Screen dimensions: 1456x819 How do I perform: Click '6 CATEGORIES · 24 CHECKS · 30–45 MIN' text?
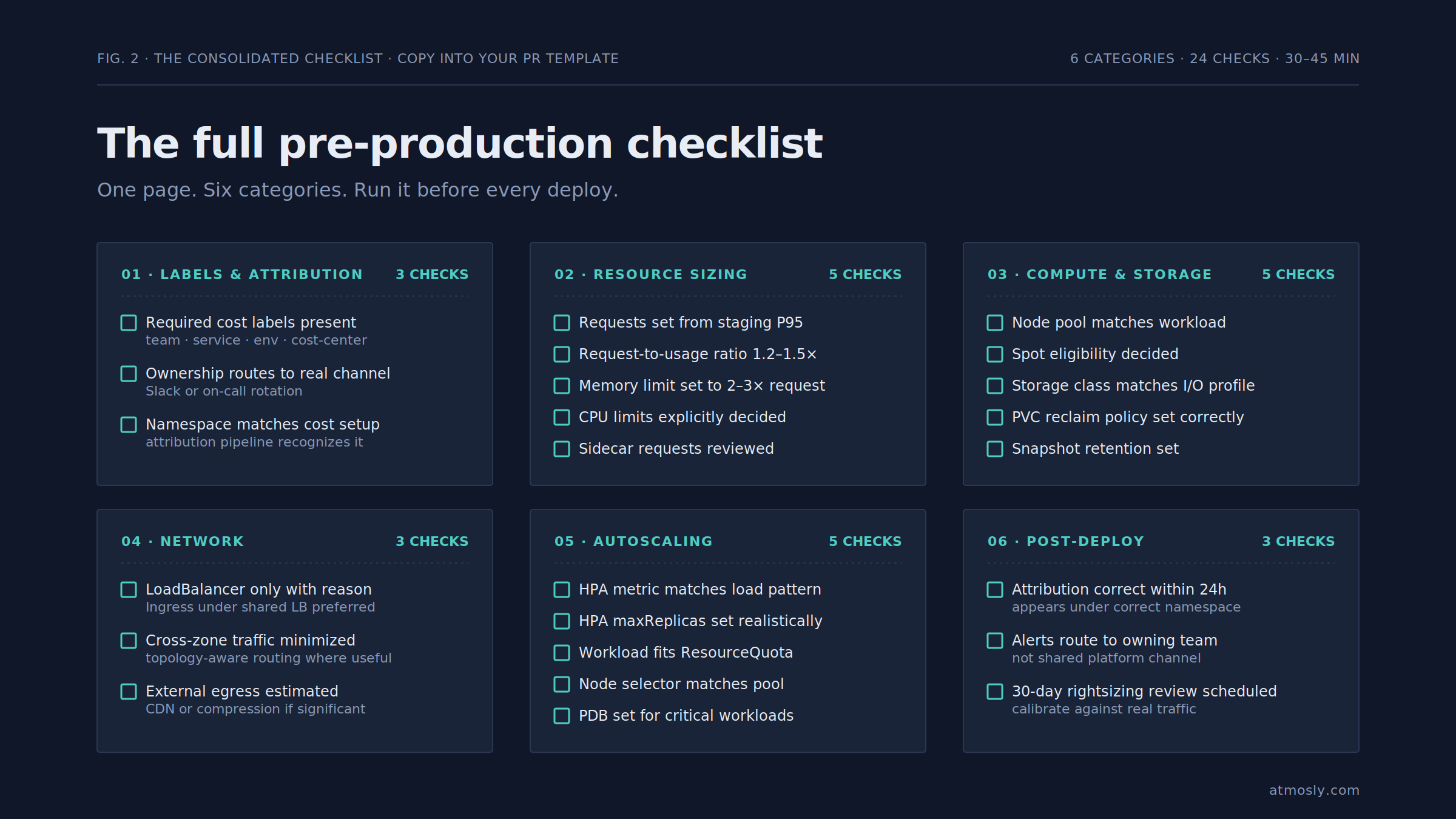coord(1215,58)
